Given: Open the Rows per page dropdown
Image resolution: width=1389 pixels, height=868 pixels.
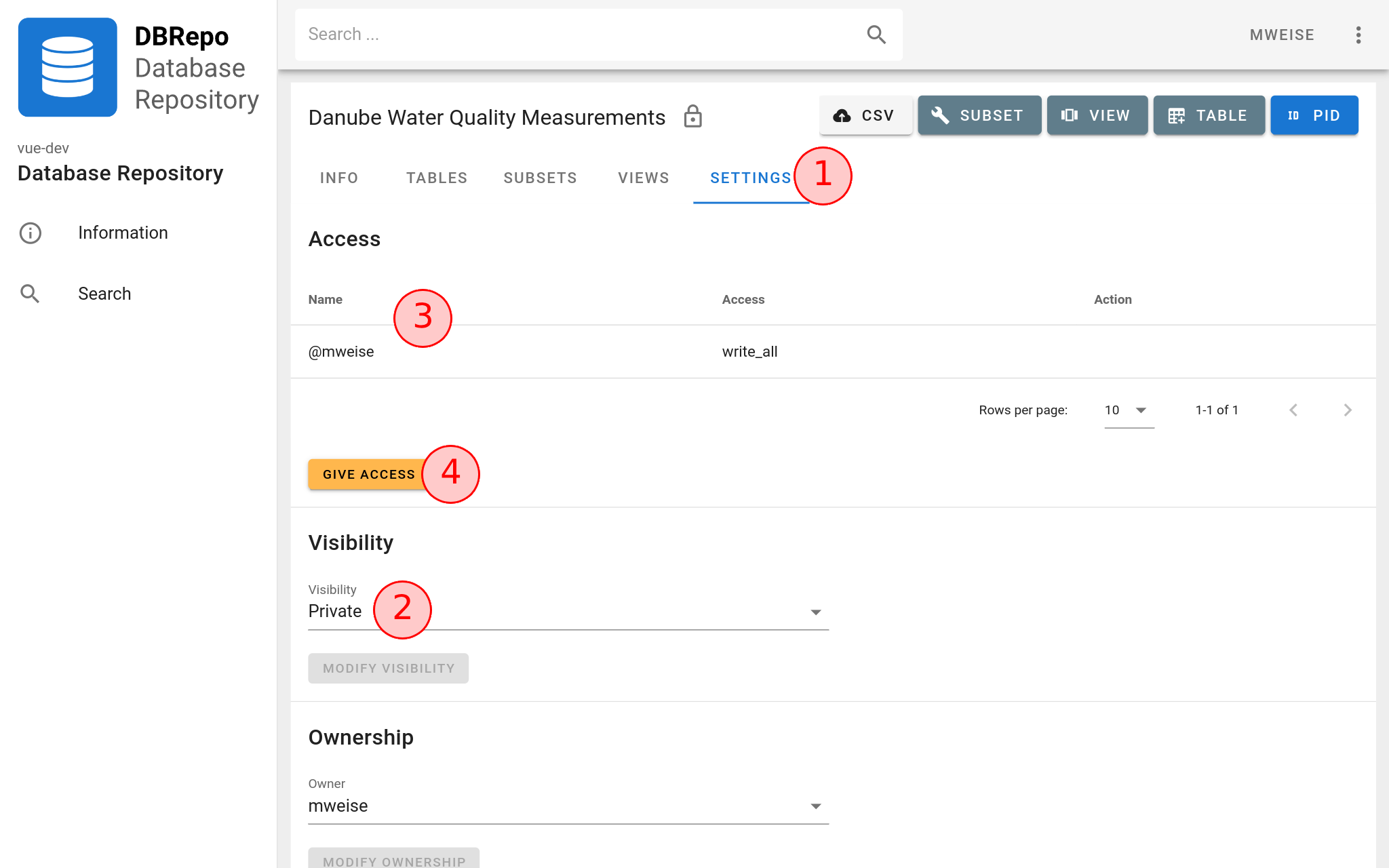Looking at the screenshot, I should pyautogui.click(x=1129, y=410).
